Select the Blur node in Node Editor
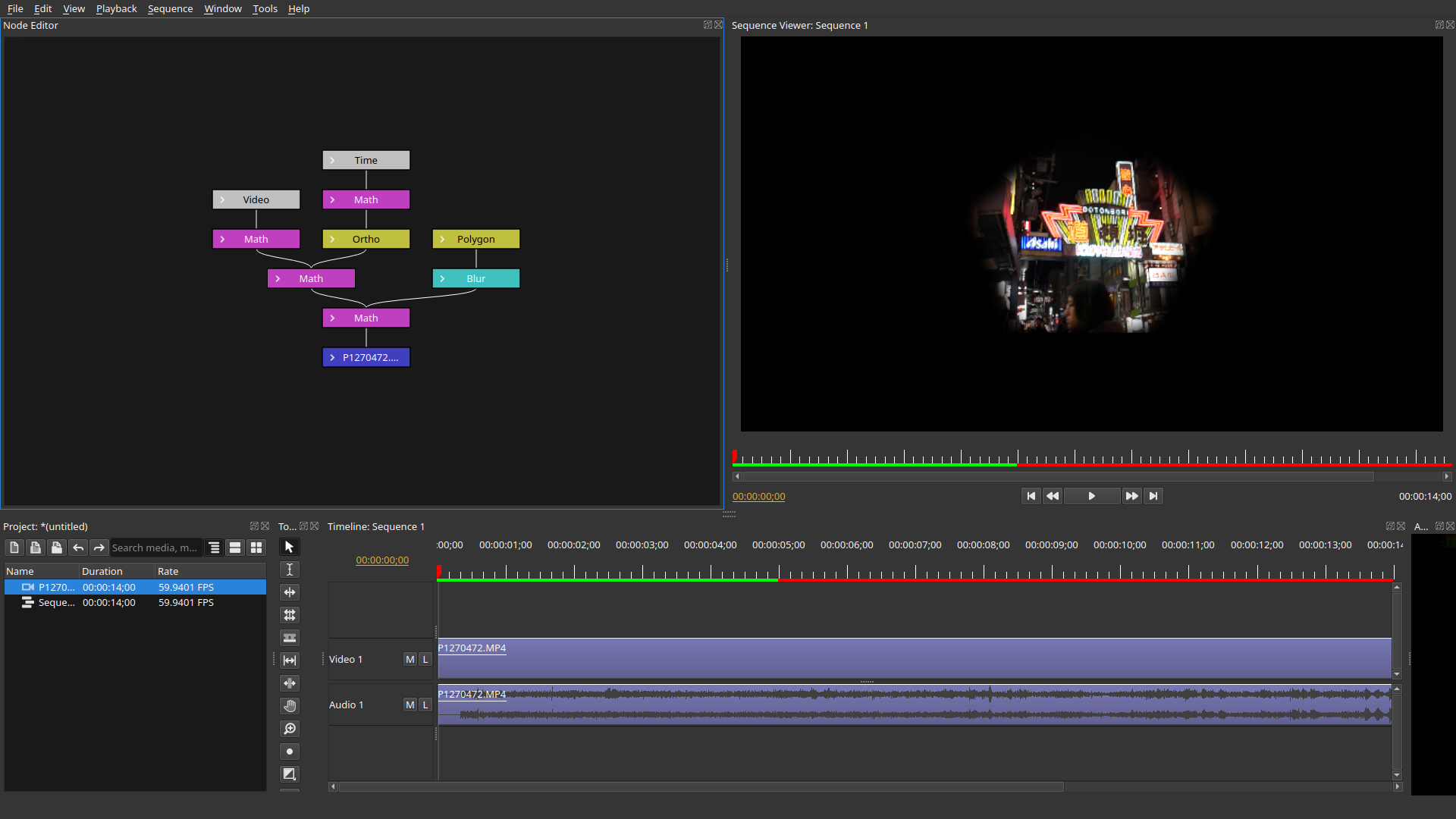The height and width of the screenshot is (819, 1456). click(475, 278)
